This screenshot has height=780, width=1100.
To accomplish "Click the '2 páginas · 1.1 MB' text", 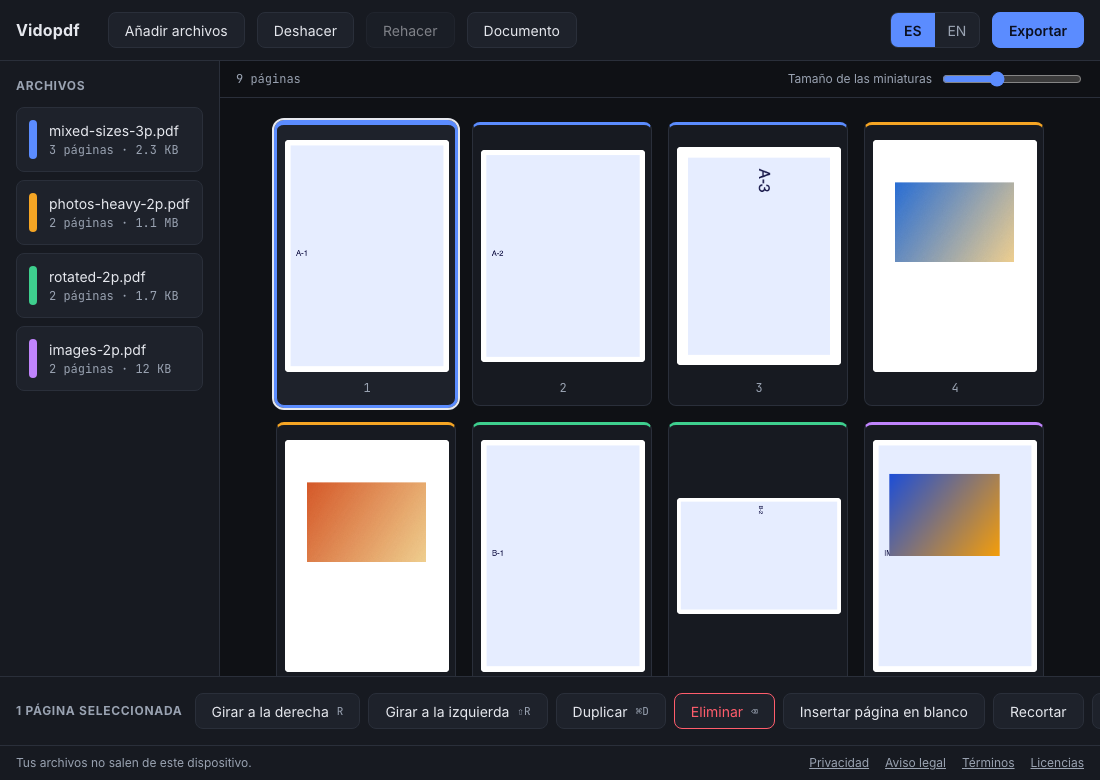I will pyautogui.click(x=114, y=222).
